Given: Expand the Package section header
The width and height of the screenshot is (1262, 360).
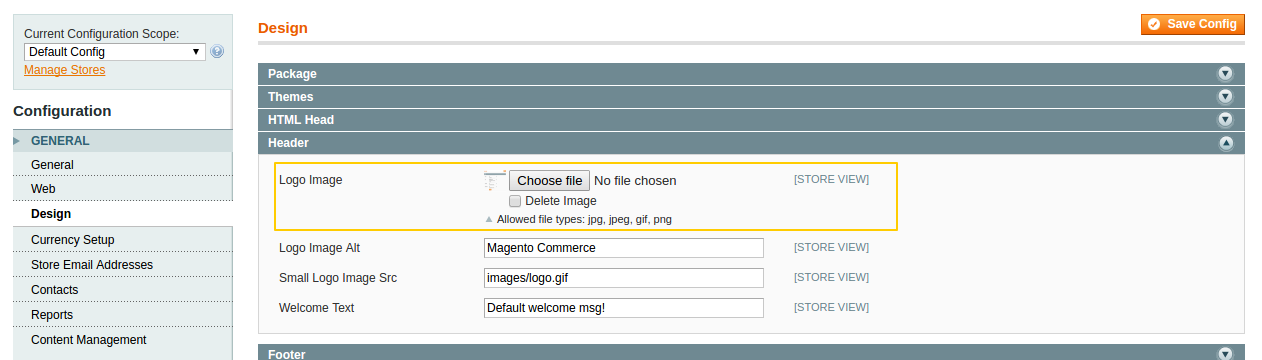Looking at the screenshot, I should (751, 74).
